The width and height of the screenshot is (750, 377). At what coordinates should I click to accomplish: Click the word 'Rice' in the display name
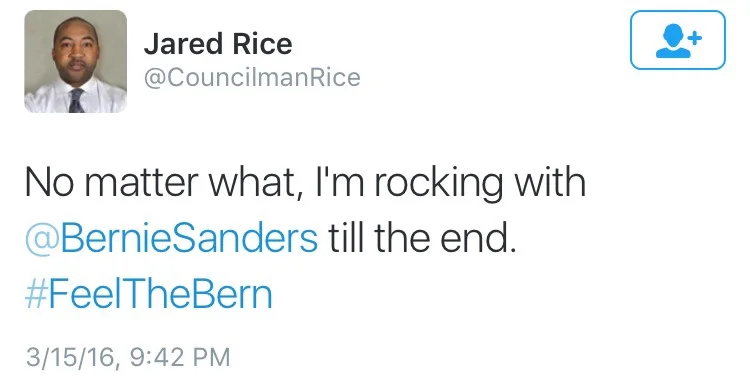pos(262,44)
